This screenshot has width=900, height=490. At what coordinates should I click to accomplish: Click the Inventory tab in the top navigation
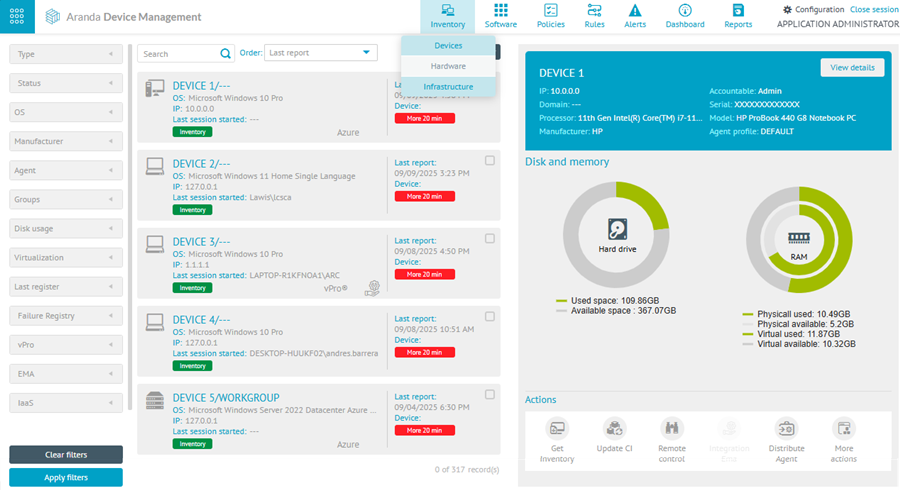coord(448,16)
